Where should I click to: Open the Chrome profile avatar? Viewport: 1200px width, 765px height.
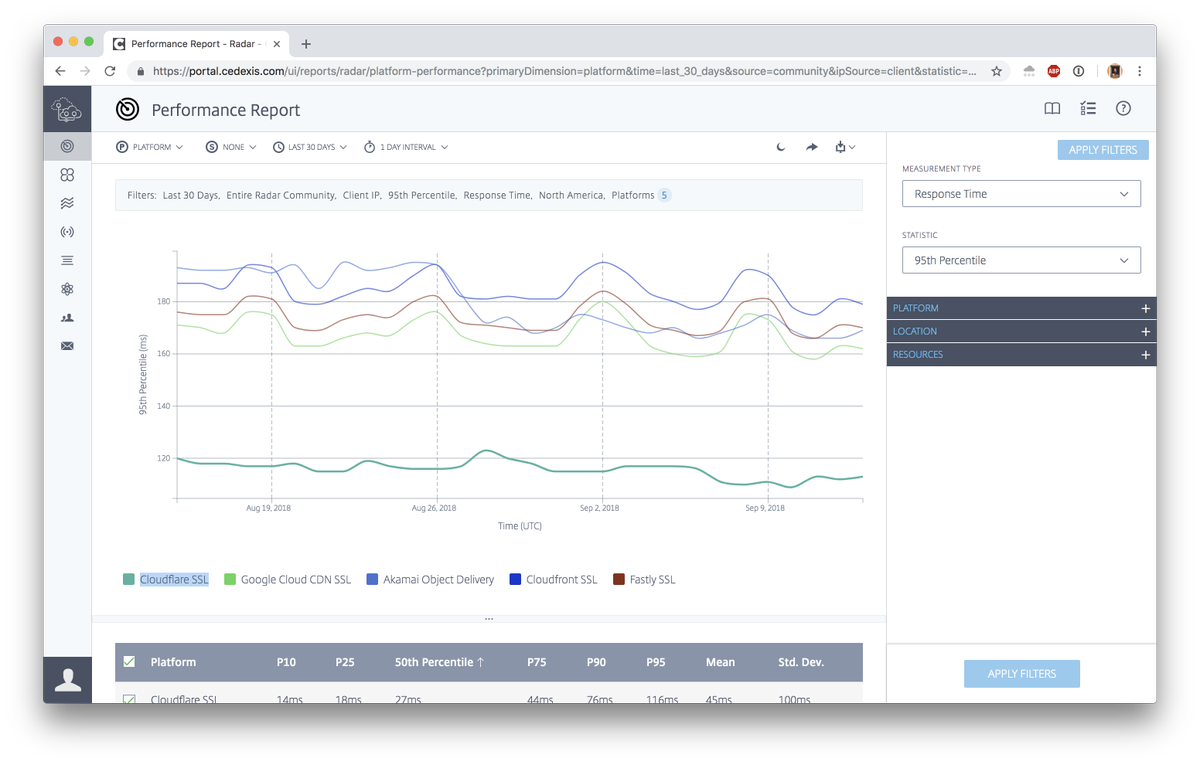click(1114, 71)
